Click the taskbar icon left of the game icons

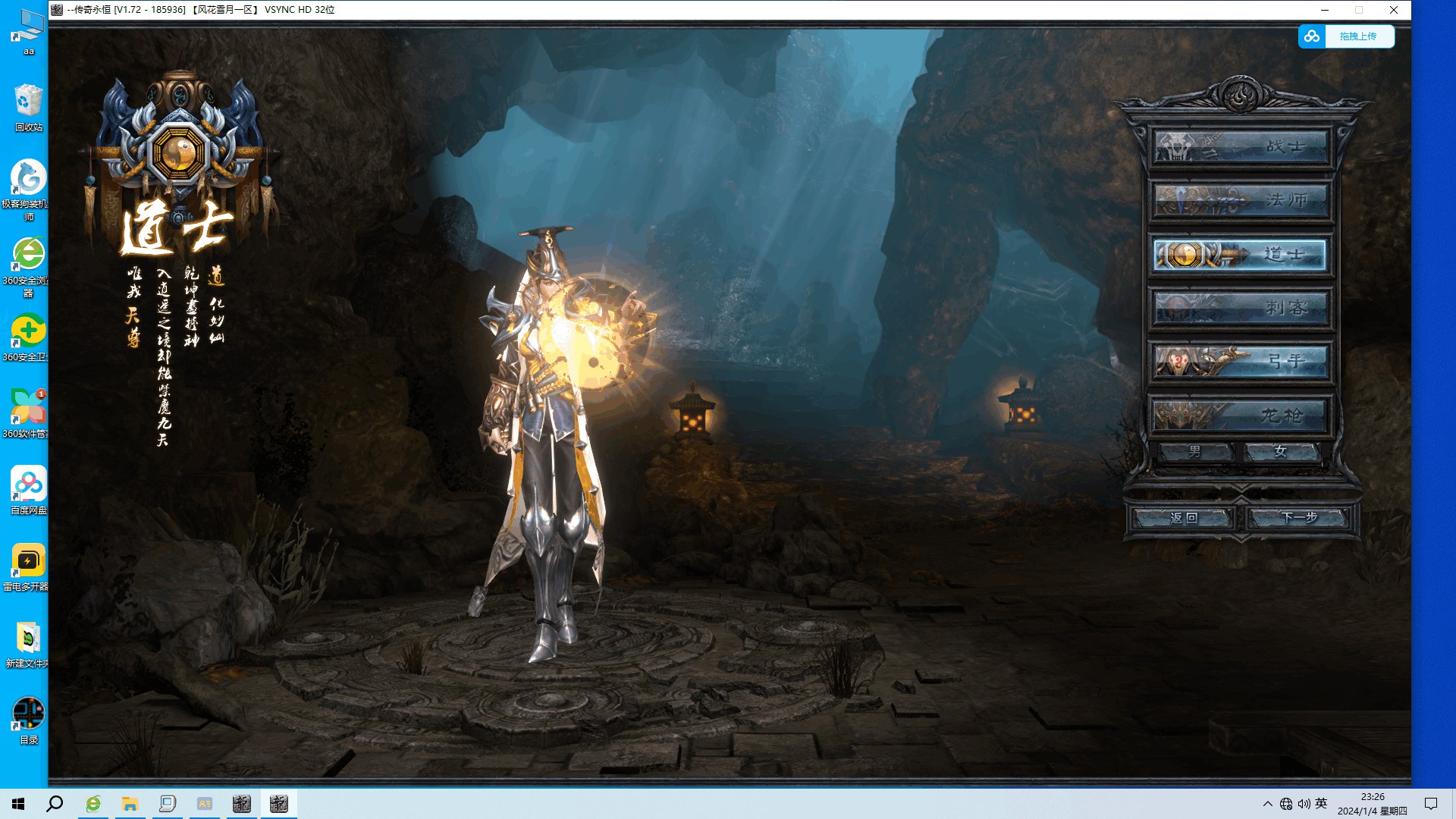pyautogui.click(x=205, y=804)
